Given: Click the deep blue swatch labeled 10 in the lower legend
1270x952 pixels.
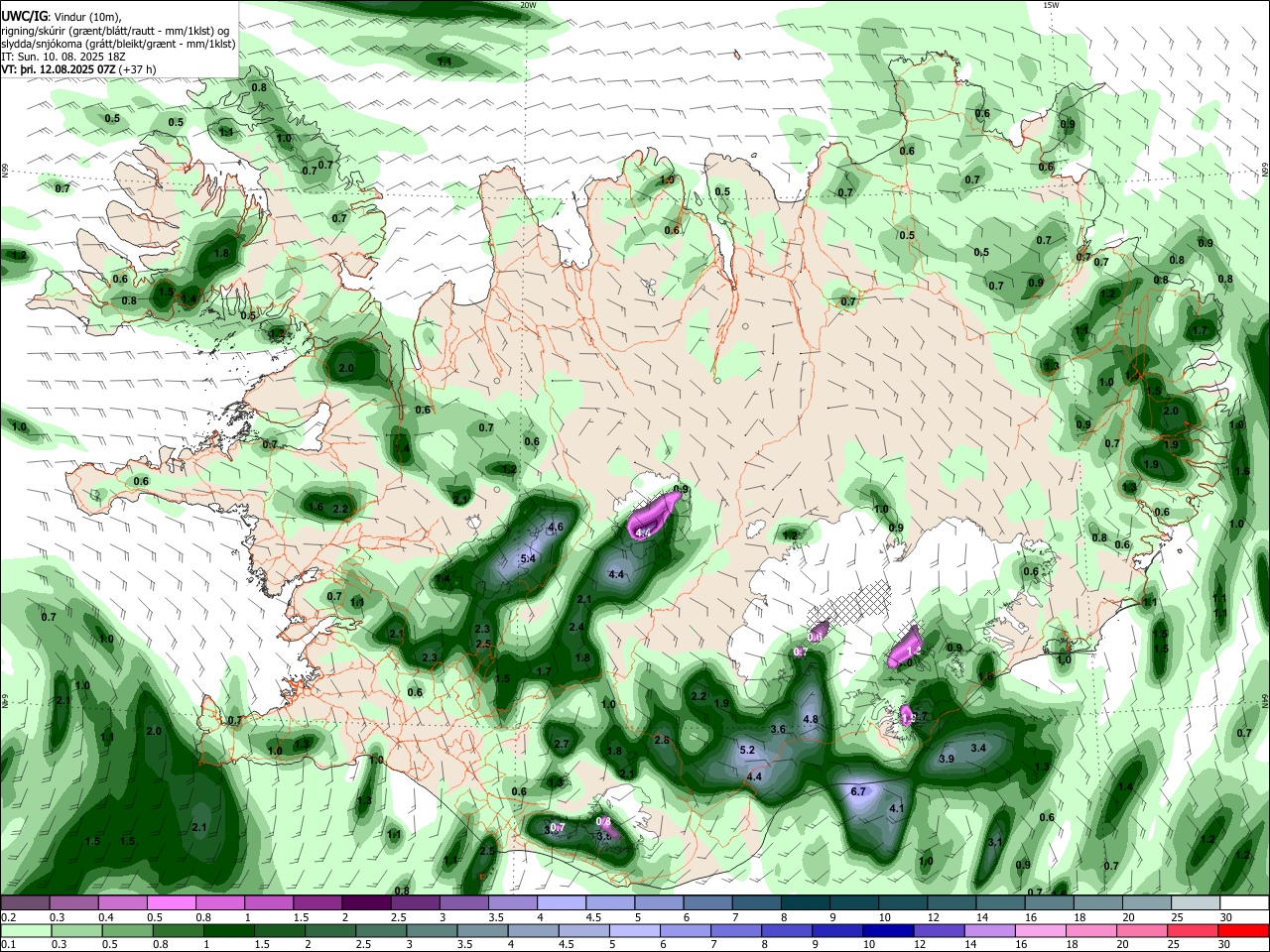Looking at the screenshot, I should tap(888, 931).
